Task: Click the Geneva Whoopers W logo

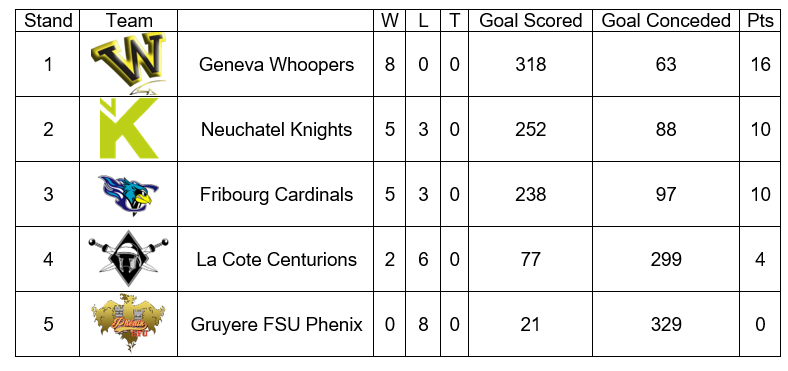Action: point(129,64)
